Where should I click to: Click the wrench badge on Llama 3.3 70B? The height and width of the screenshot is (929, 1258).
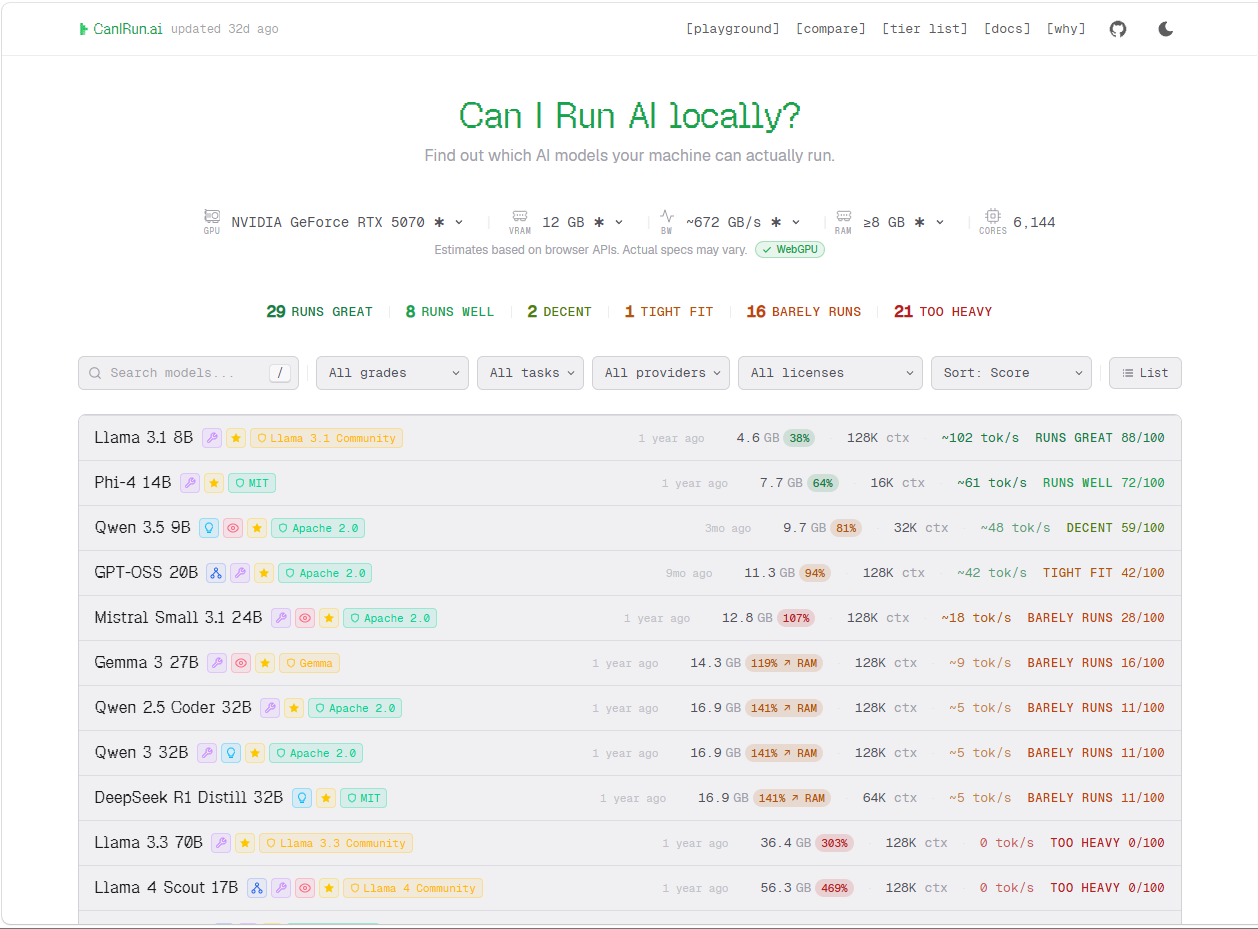click(221, 843)
